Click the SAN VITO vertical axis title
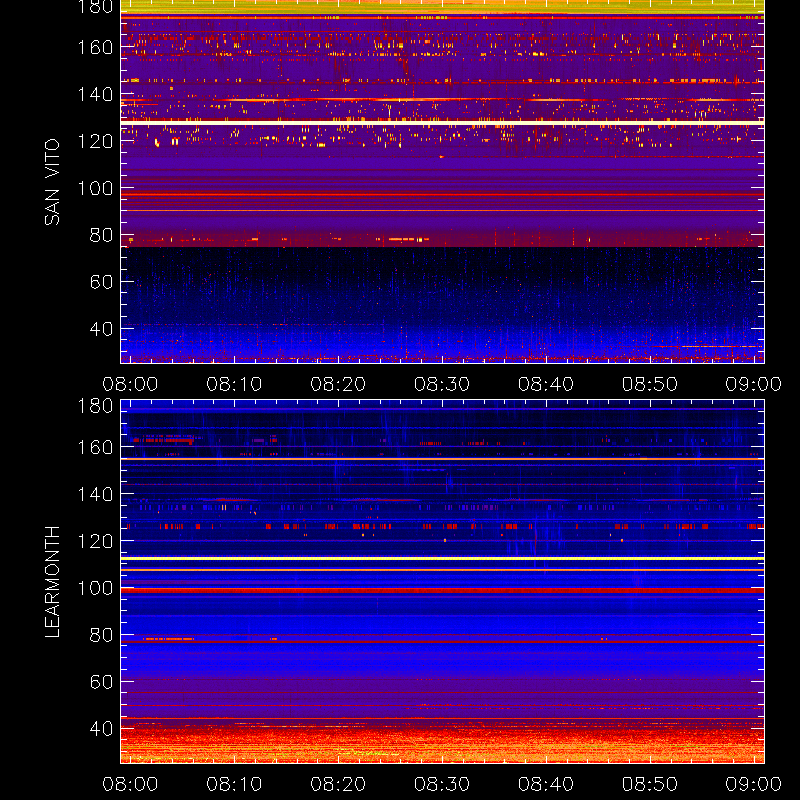This screenshot has height=800, width=800. tap(52, 182)
